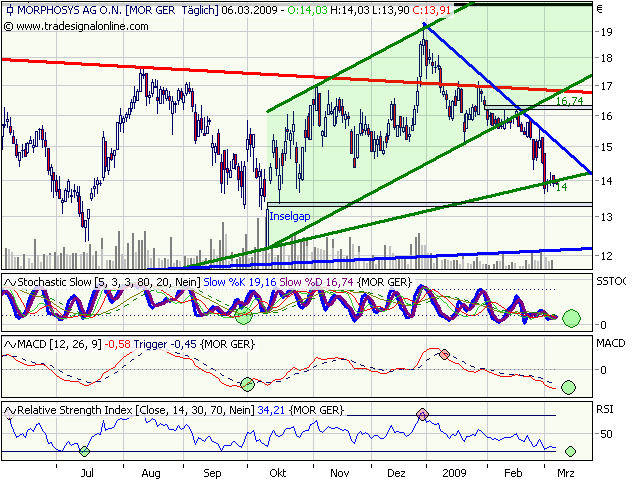
Task: Click the wave icon before Stochastic Slow
Action: coord(10,283)
